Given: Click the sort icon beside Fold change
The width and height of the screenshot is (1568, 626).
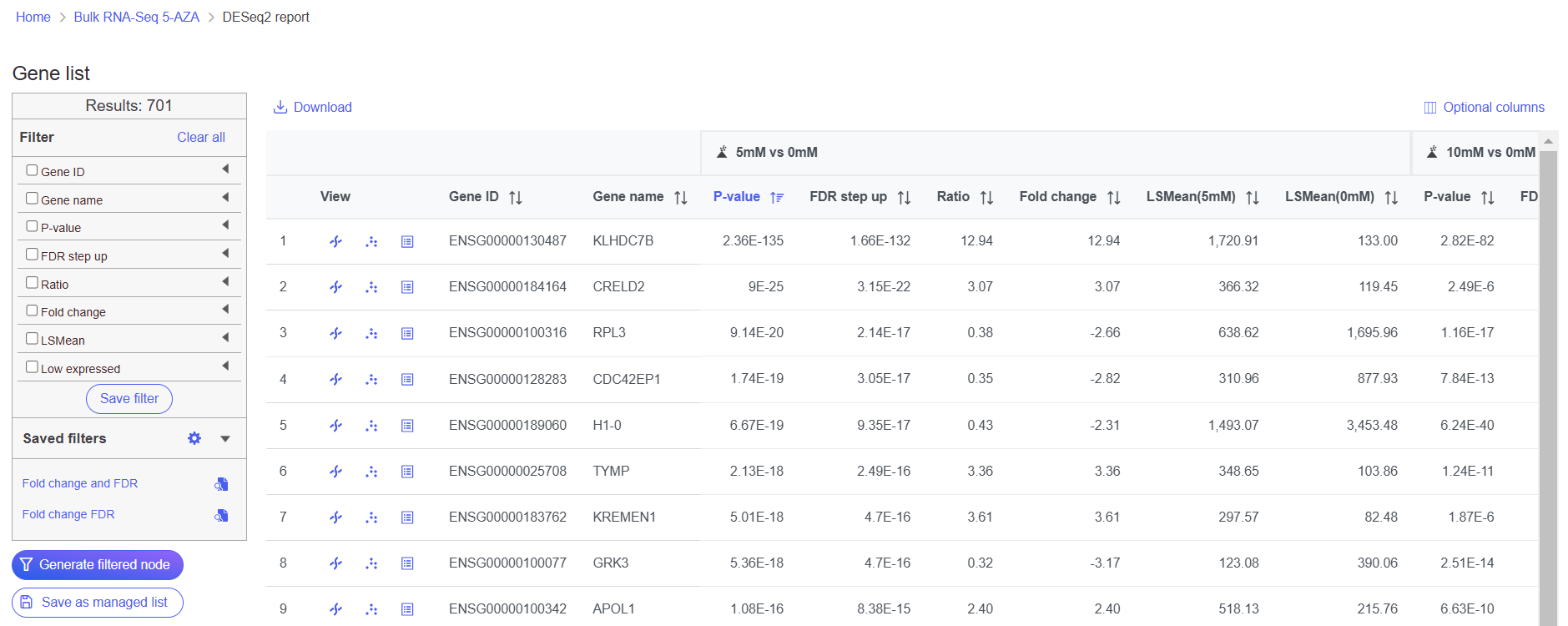Looking at the screenshot, I should [1113, 198].
